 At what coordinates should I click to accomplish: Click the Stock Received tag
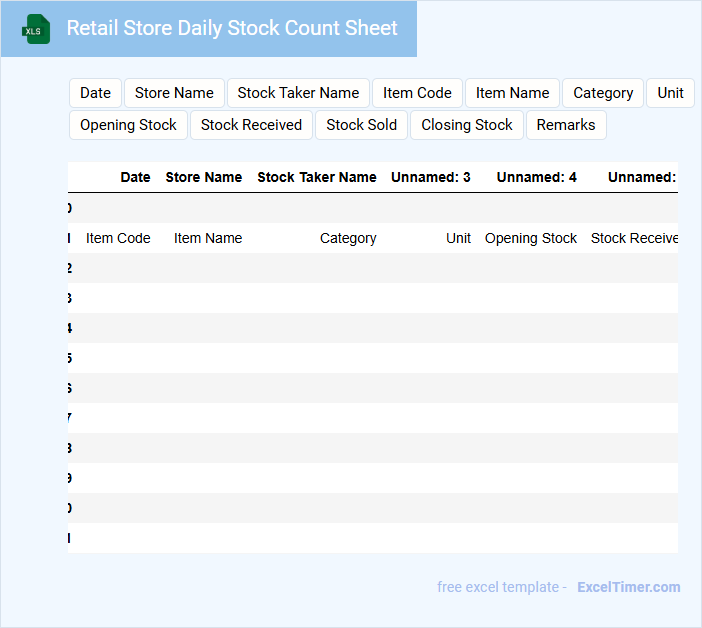click(251, 125)
